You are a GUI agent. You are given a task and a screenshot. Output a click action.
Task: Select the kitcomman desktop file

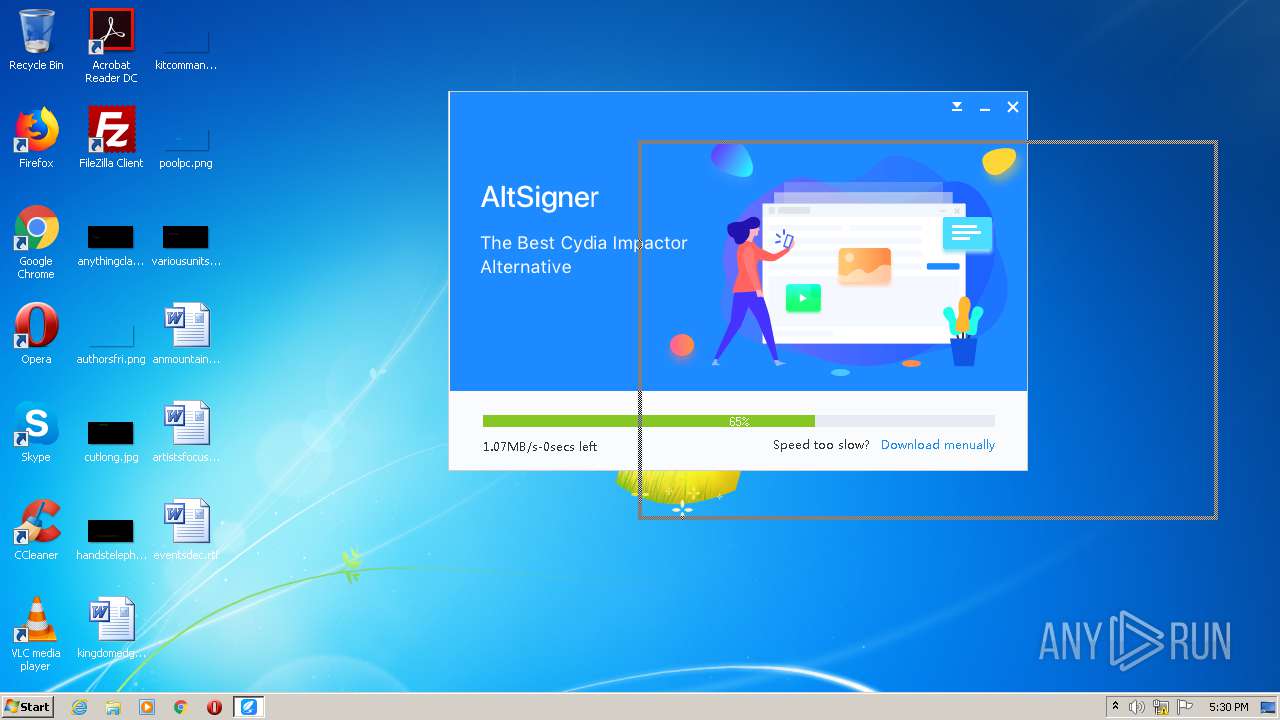(x=186, y=45)
